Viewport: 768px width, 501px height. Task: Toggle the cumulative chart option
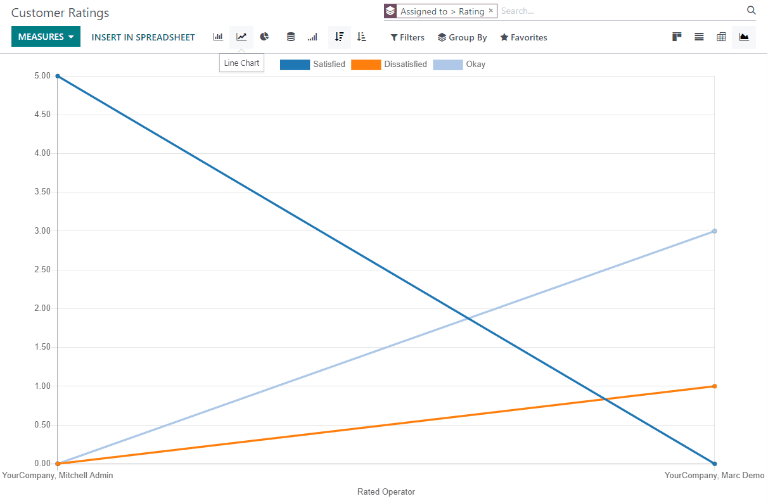tap(313, 37)
